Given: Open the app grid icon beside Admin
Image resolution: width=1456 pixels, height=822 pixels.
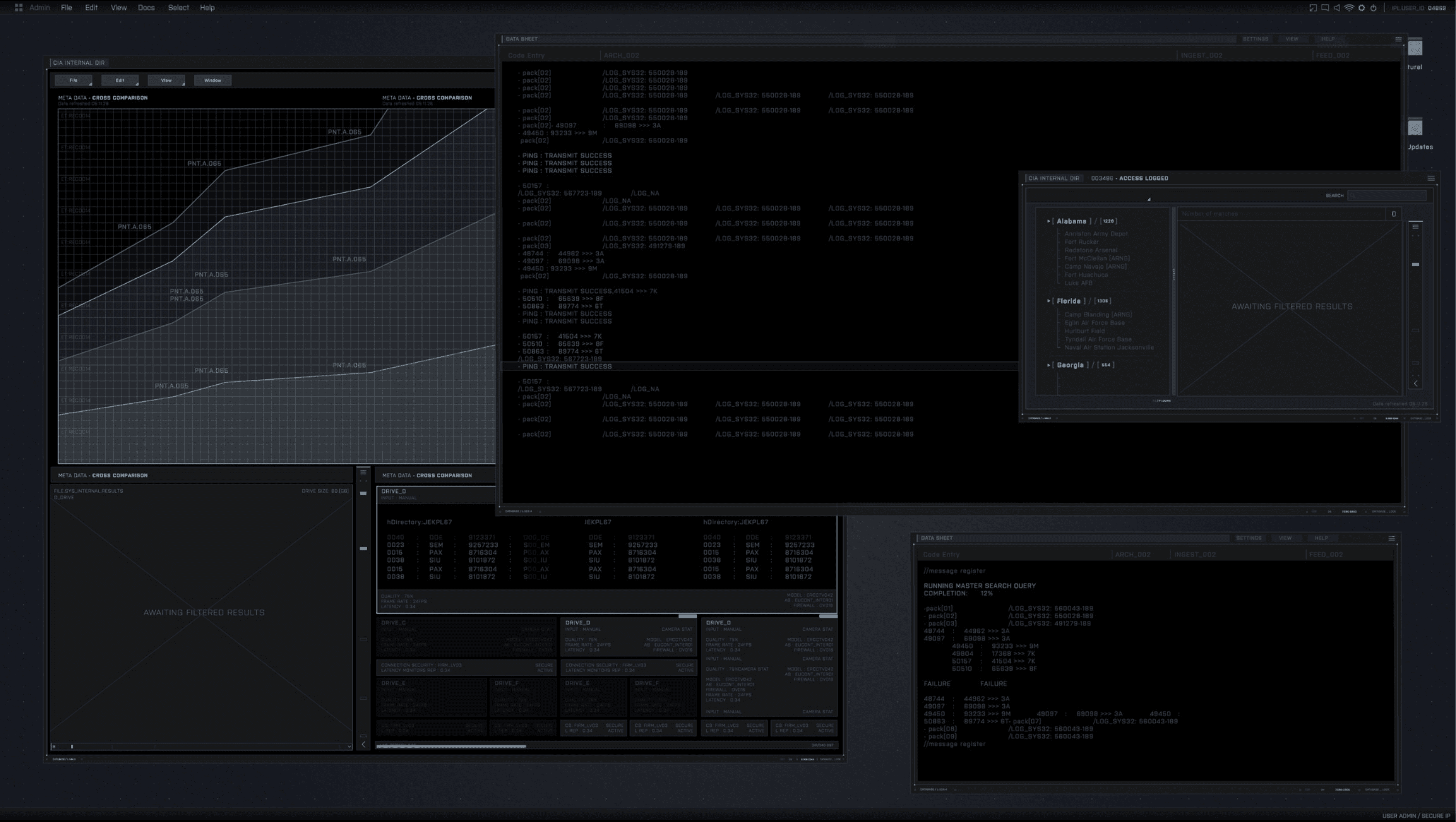Looking at the screenshot, I should 19,7.
